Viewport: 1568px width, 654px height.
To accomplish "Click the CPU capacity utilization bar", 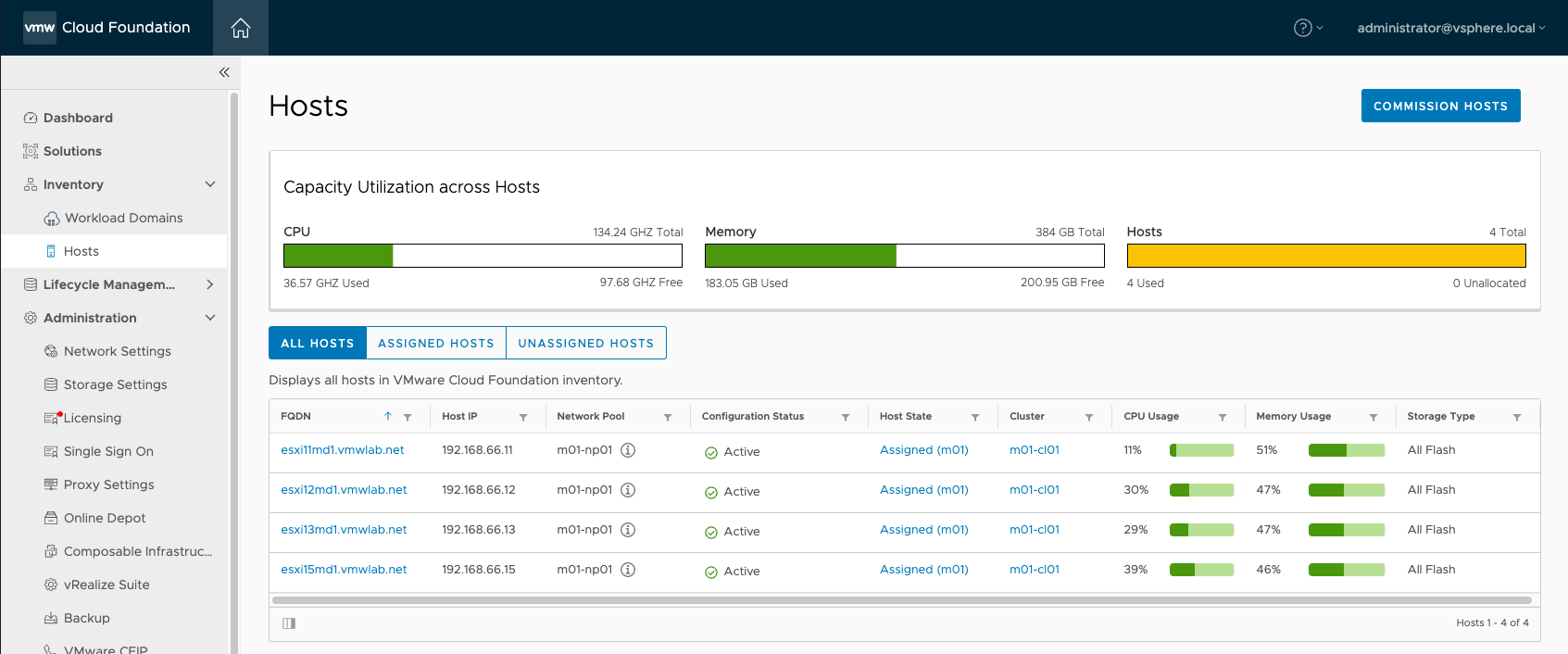I will pos(483,256).
